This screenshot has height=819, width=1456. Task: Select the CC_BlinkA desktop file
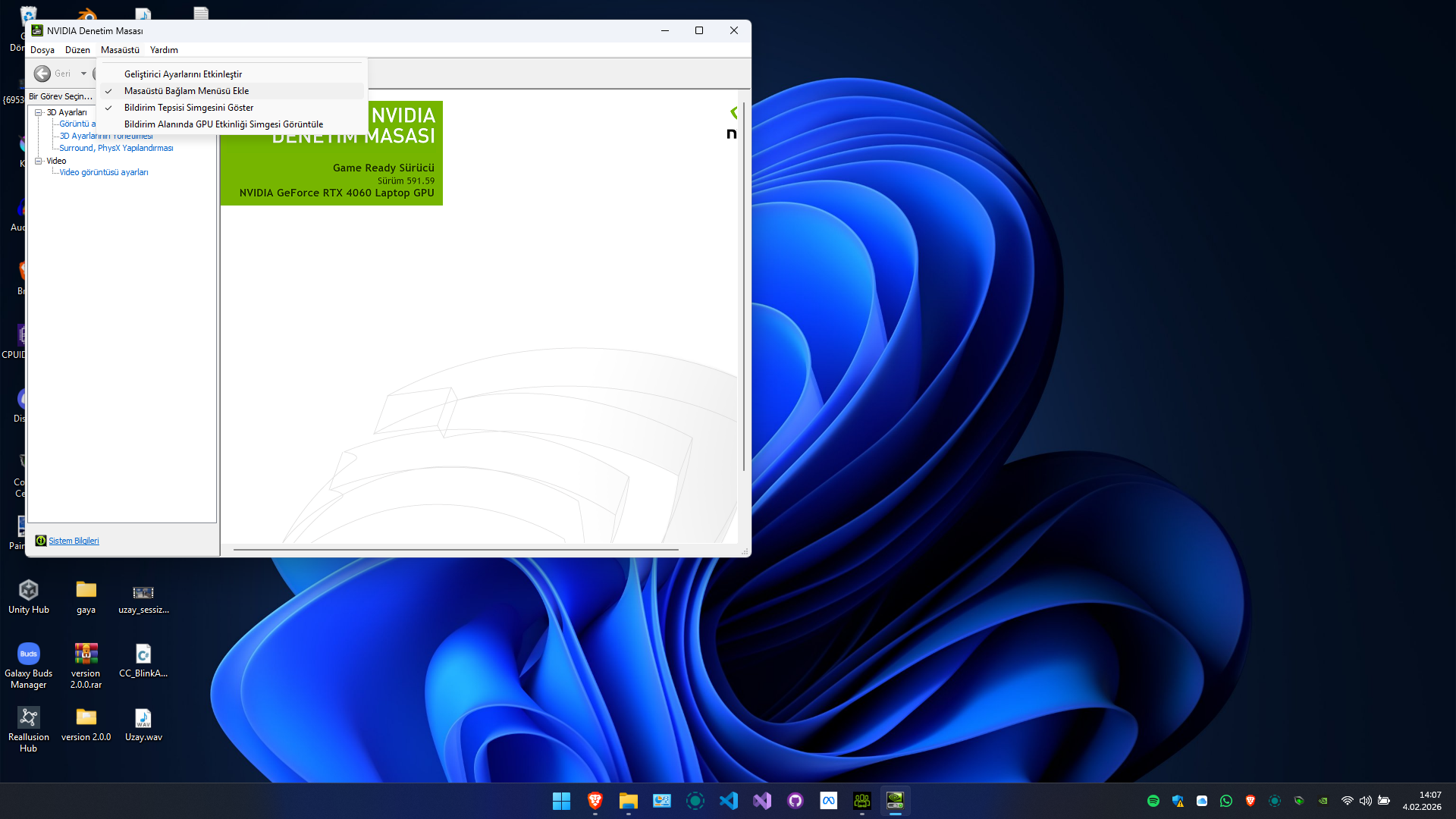(143, 661)
